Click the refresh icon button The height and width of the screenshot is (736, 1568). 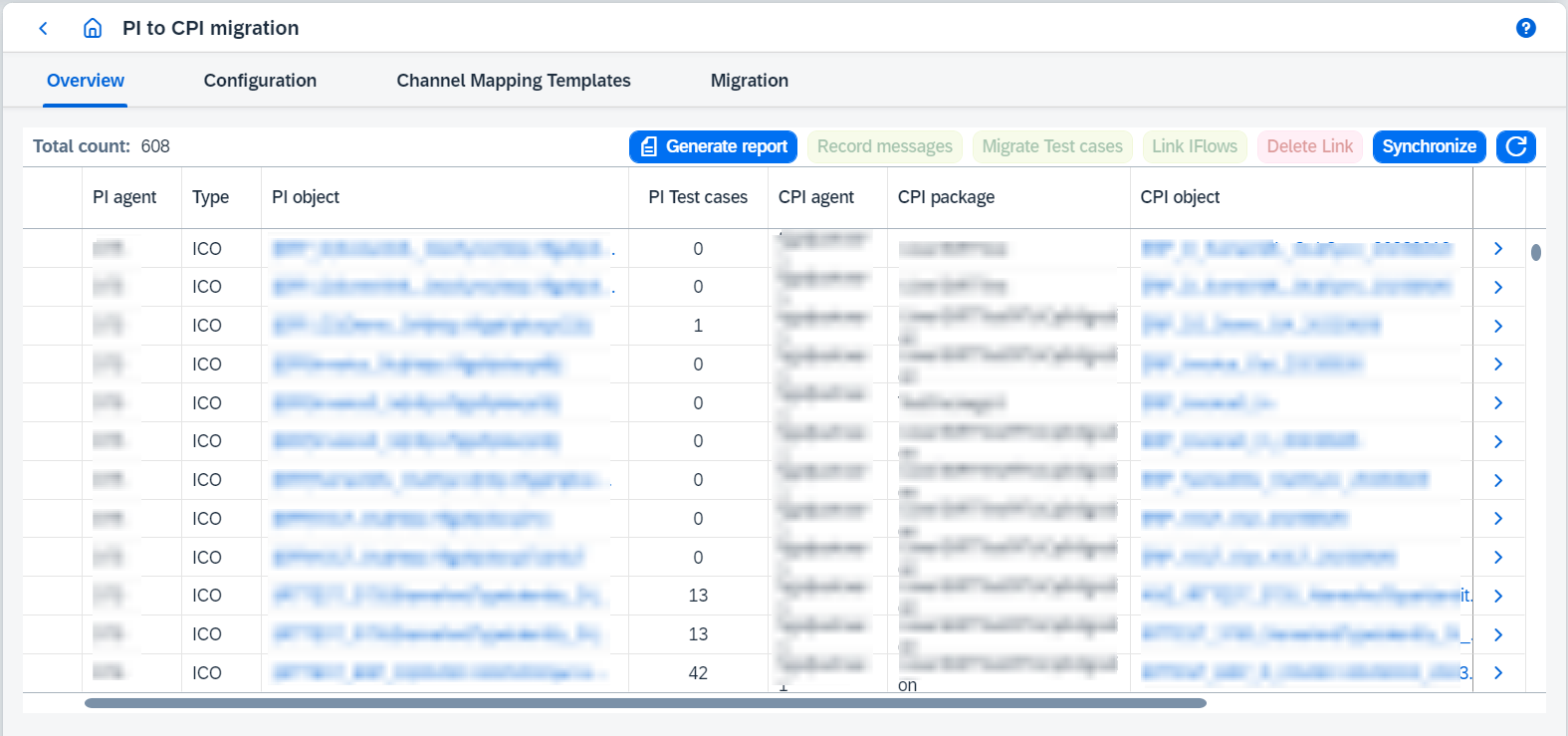pos(1516,146)
